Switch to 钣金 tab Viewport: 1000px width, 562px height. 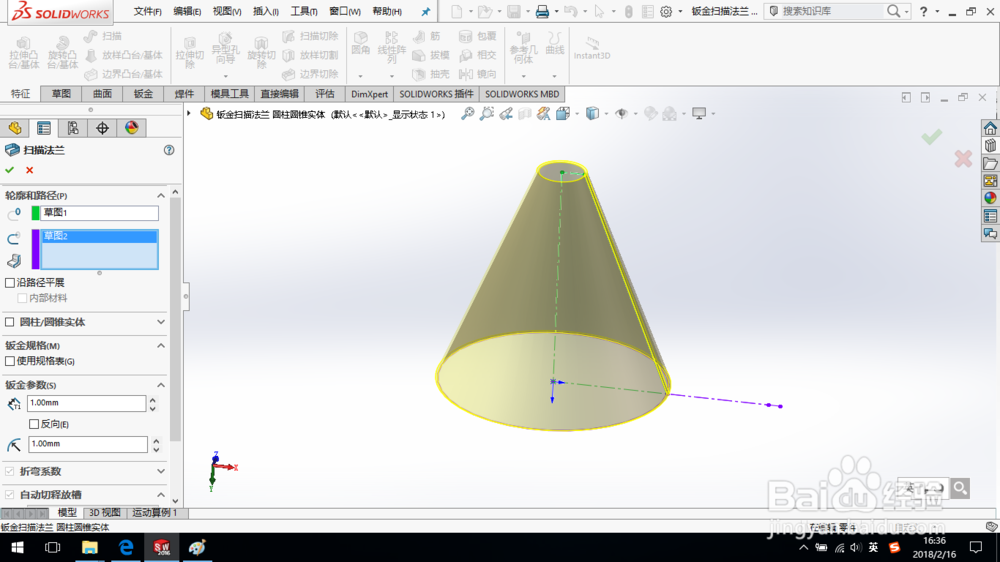click(143, 94)
